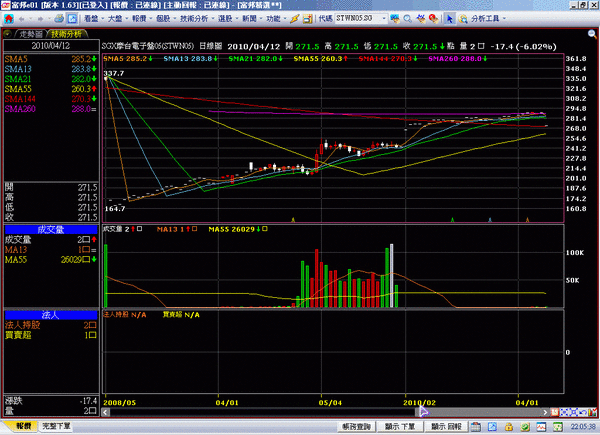600x435 pixels.
Task: Click the lightning bolt icon in toolbar
Action: [294, 19]
